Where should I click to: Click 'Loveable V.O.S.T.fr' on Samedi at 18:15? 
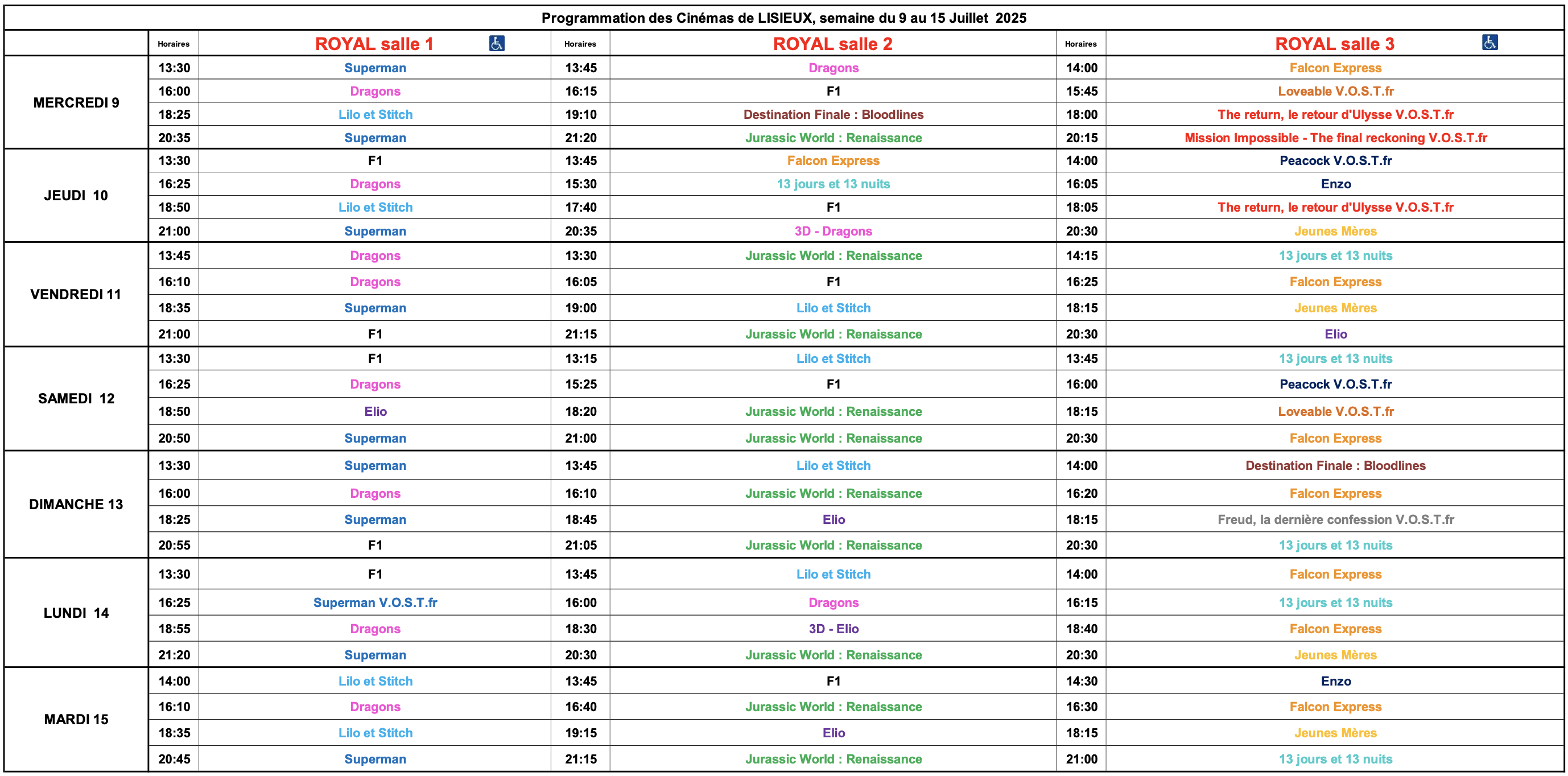coord(1335,411)
